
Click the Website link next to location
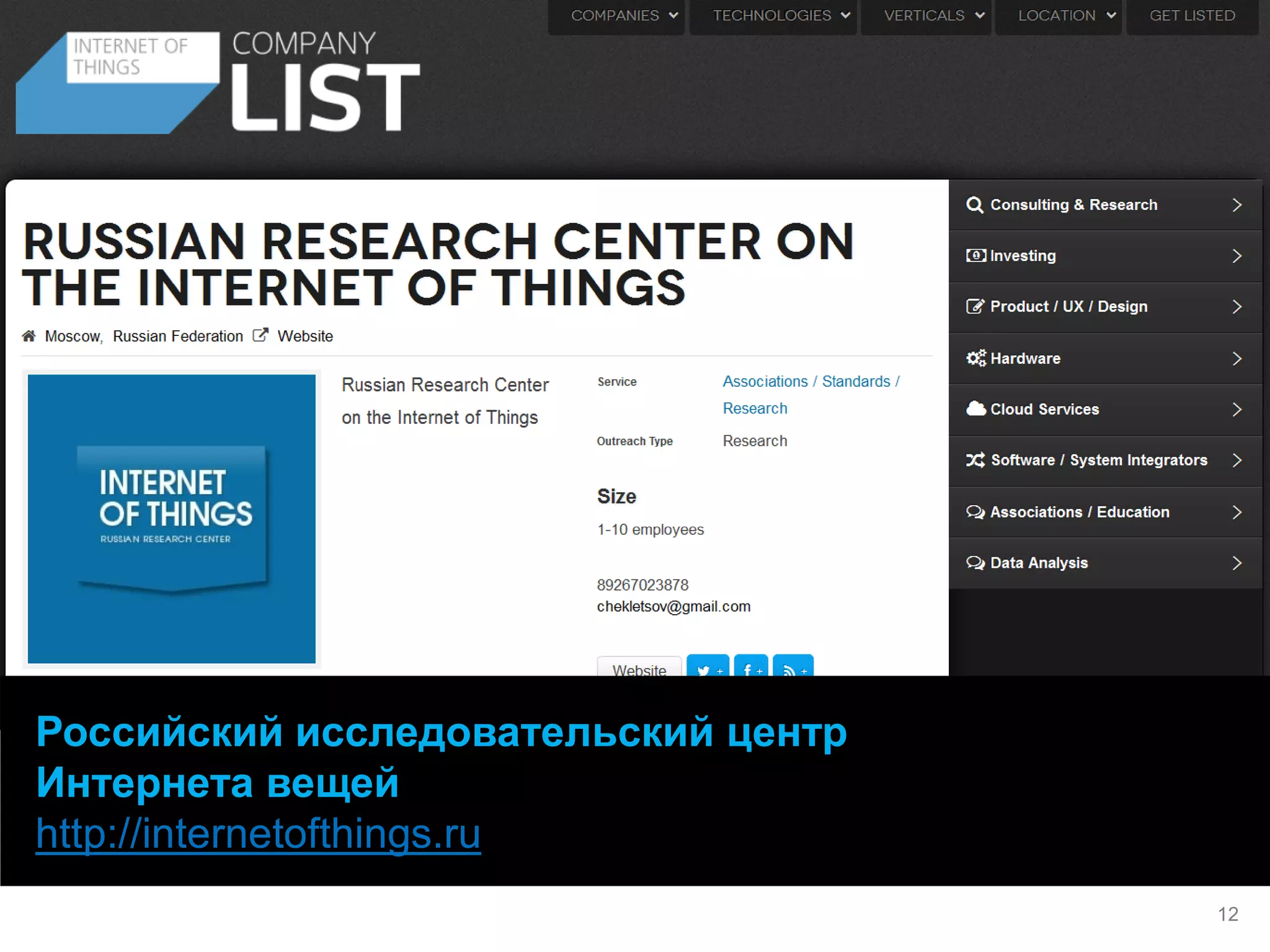click(305, 336)
